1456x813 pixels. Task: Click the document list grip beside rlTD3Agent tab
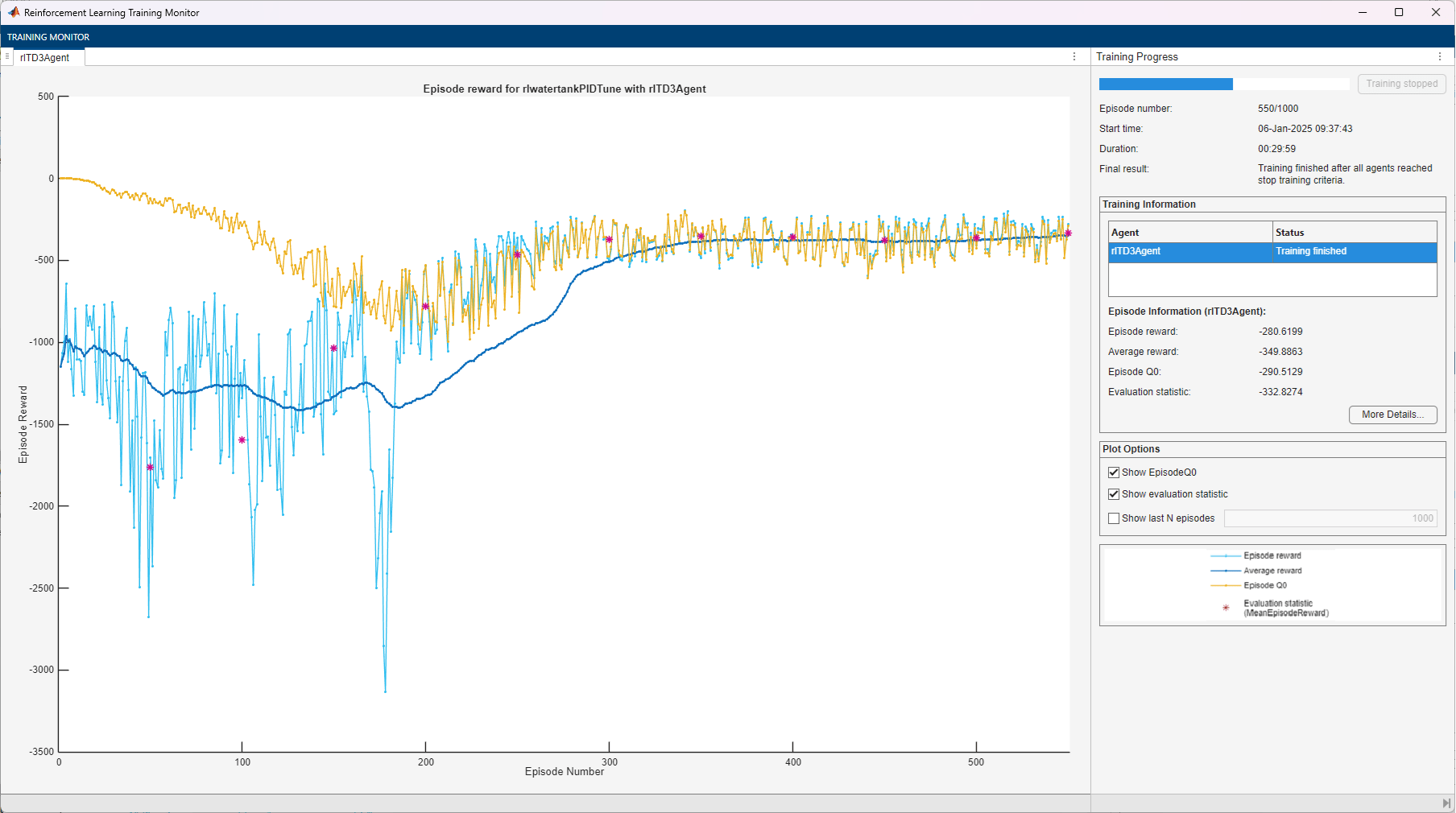(x=7, y=56)
